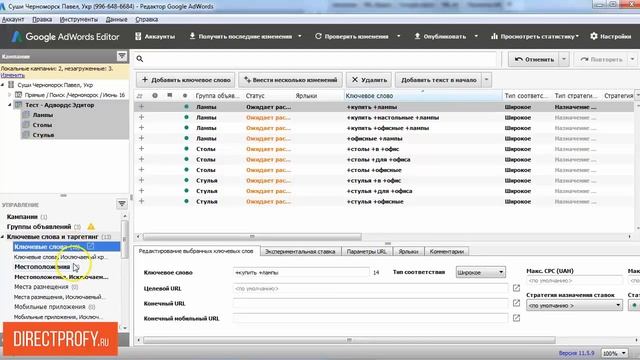Open the dropdown arrow beside Опубликовать
The width and height of the screenshot is (640, 360).
[476, 36]
